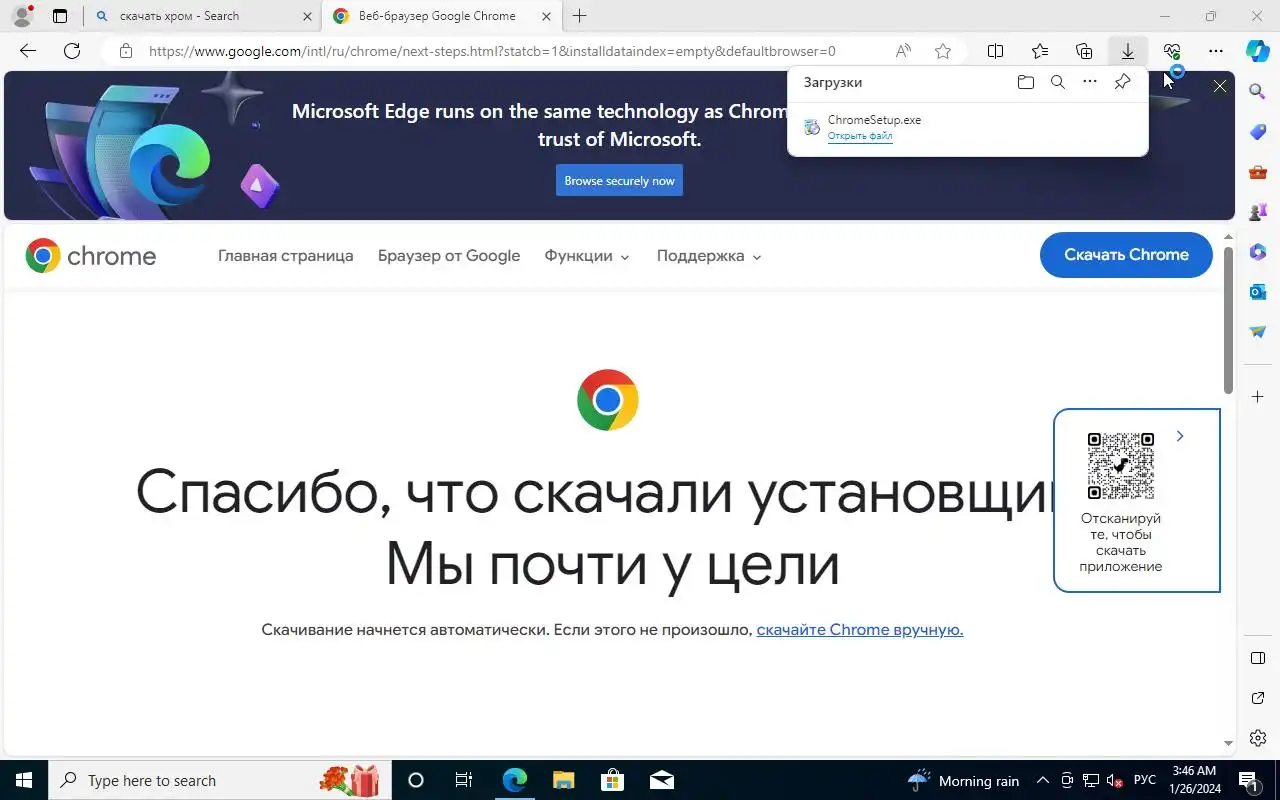1280x800 pixels.
Task: Click Type here to search taskbar box
Action: (x=220, y=780)
